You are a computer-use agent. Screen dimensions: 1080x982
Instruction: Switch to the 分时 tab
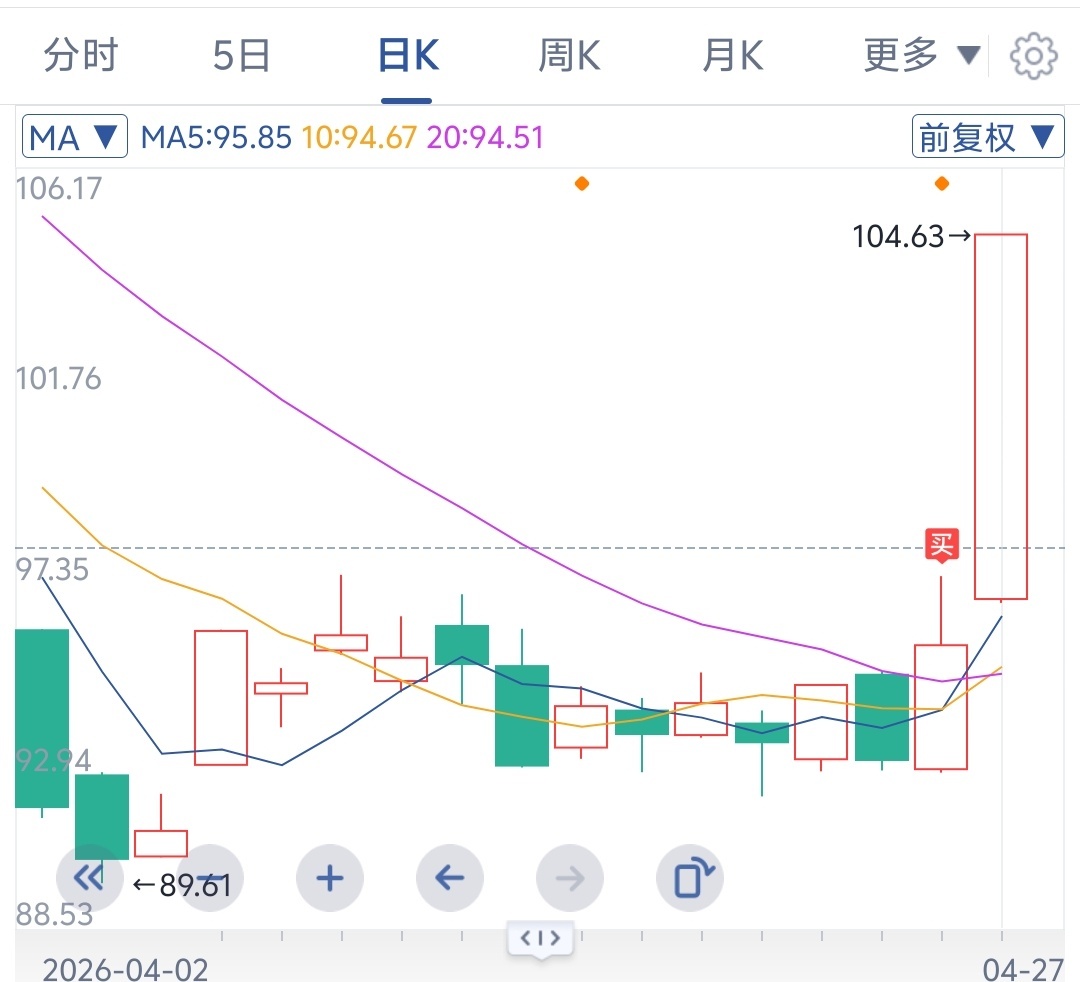81,56
